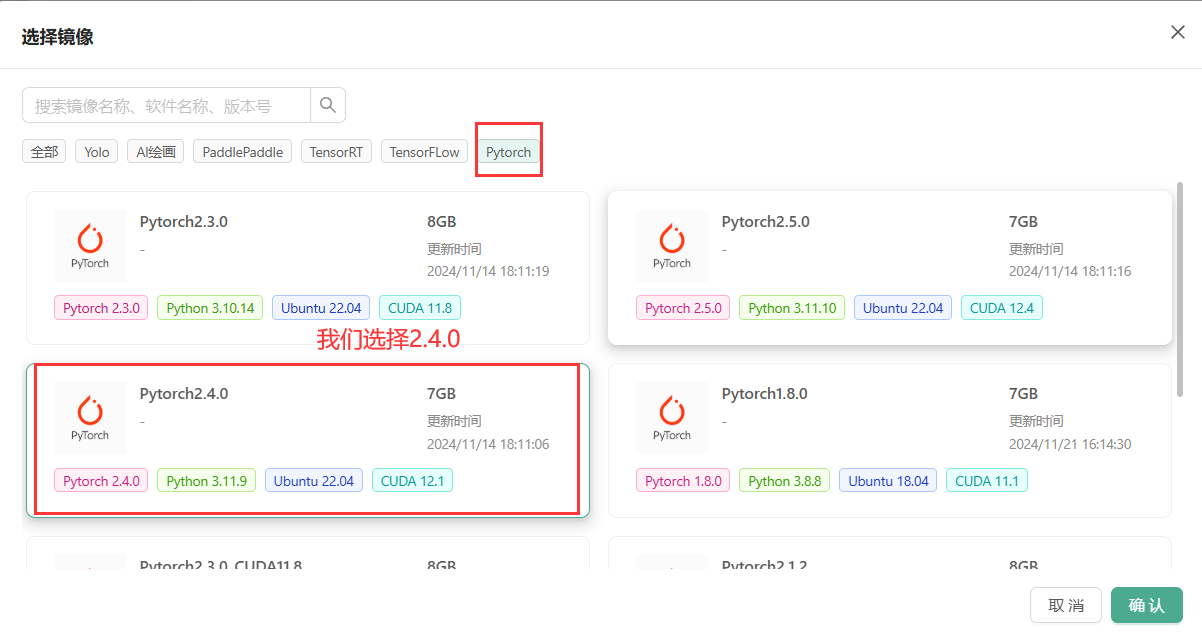Screen dimensions: 1202x642
Task: Select the AI绘画 filter tab
Action: [x=156, y=152]
